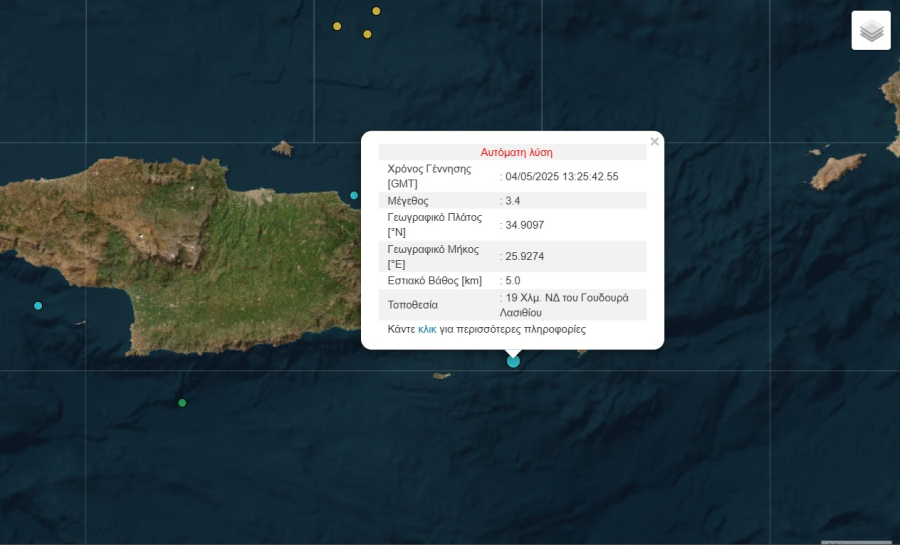The image size is (900, 545).
Task: Close the earthquake info popup
Action: pyautogui.click(x=654, y=142)
